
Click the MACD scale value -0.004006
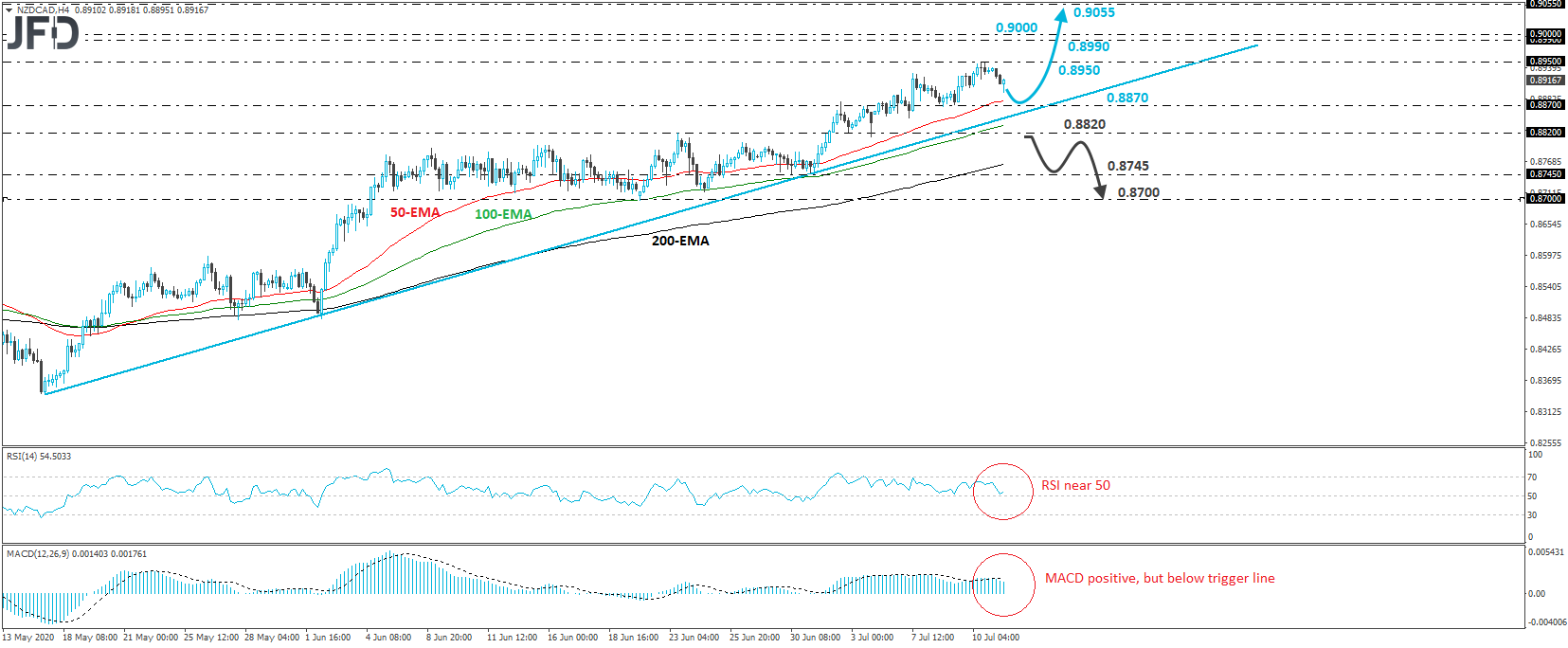click(1546, 622)
